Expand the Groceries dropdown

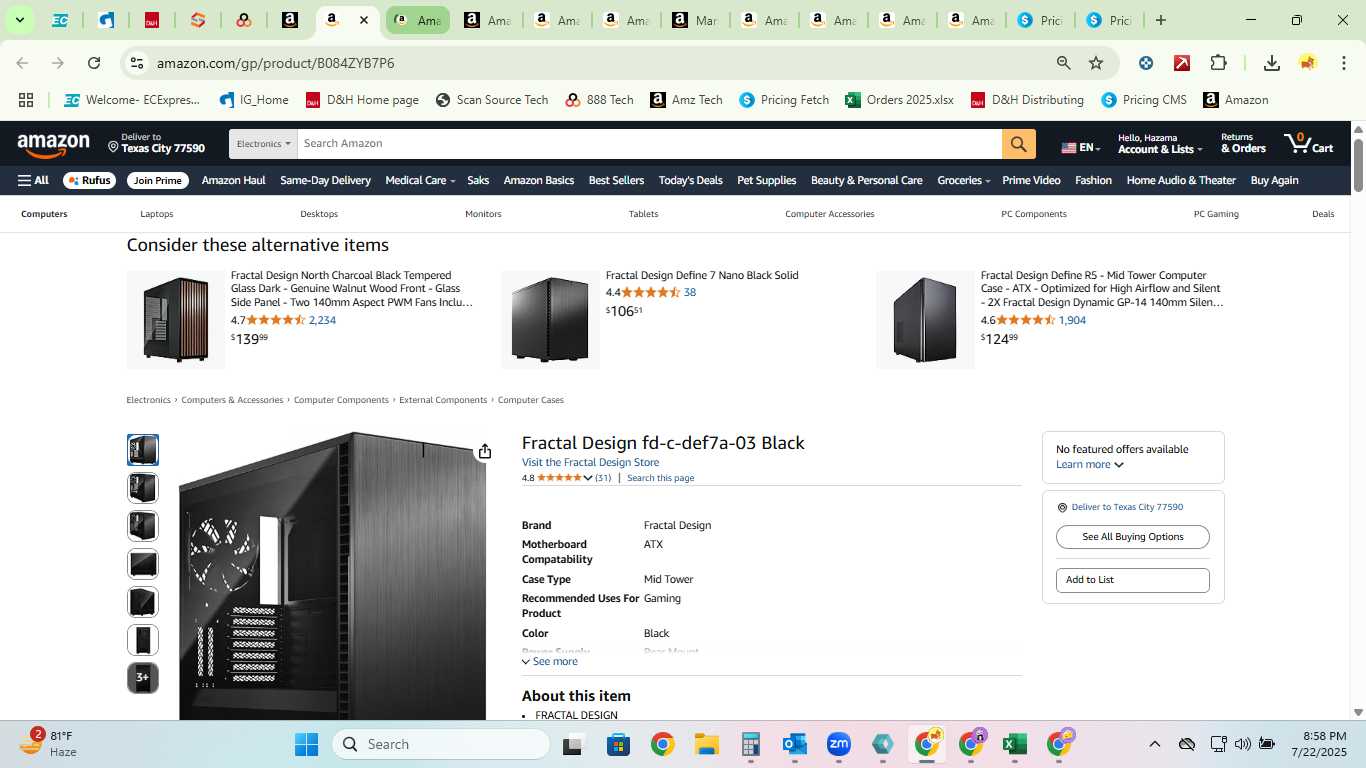[x=963, y=181]
